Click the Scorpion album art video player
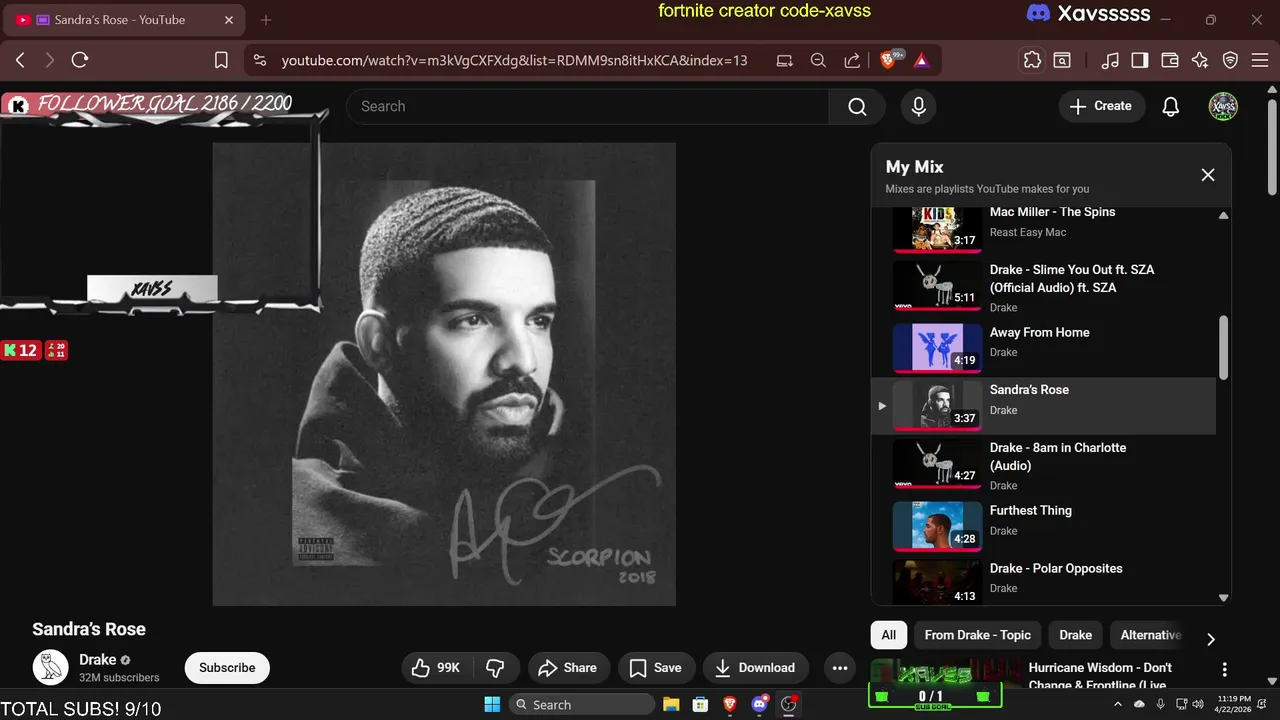 [444, 374]
